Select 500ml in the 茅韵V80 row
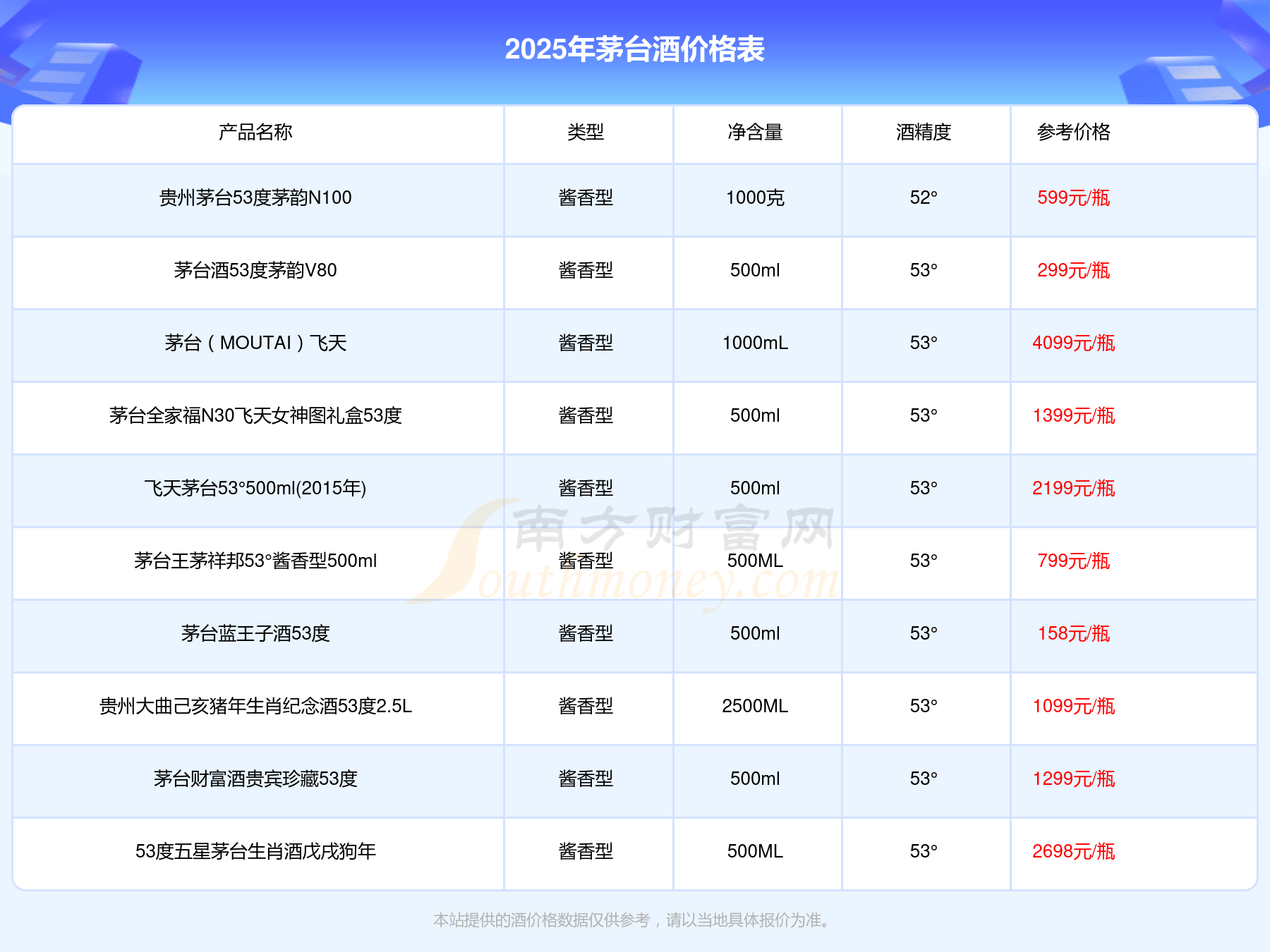This screenshot has height=952, width=1270. coord(755,270)
